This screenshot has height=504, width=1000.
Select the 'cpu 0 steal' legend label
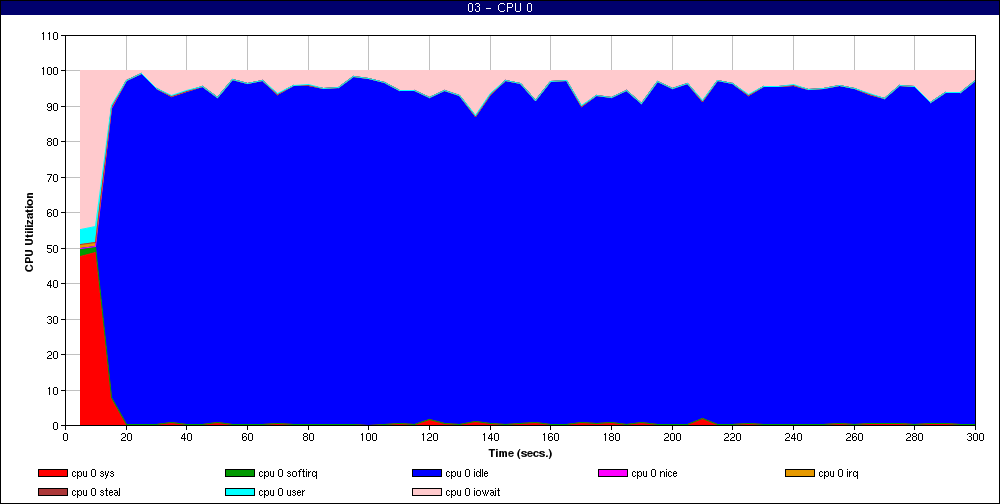(x=96, y=492)
